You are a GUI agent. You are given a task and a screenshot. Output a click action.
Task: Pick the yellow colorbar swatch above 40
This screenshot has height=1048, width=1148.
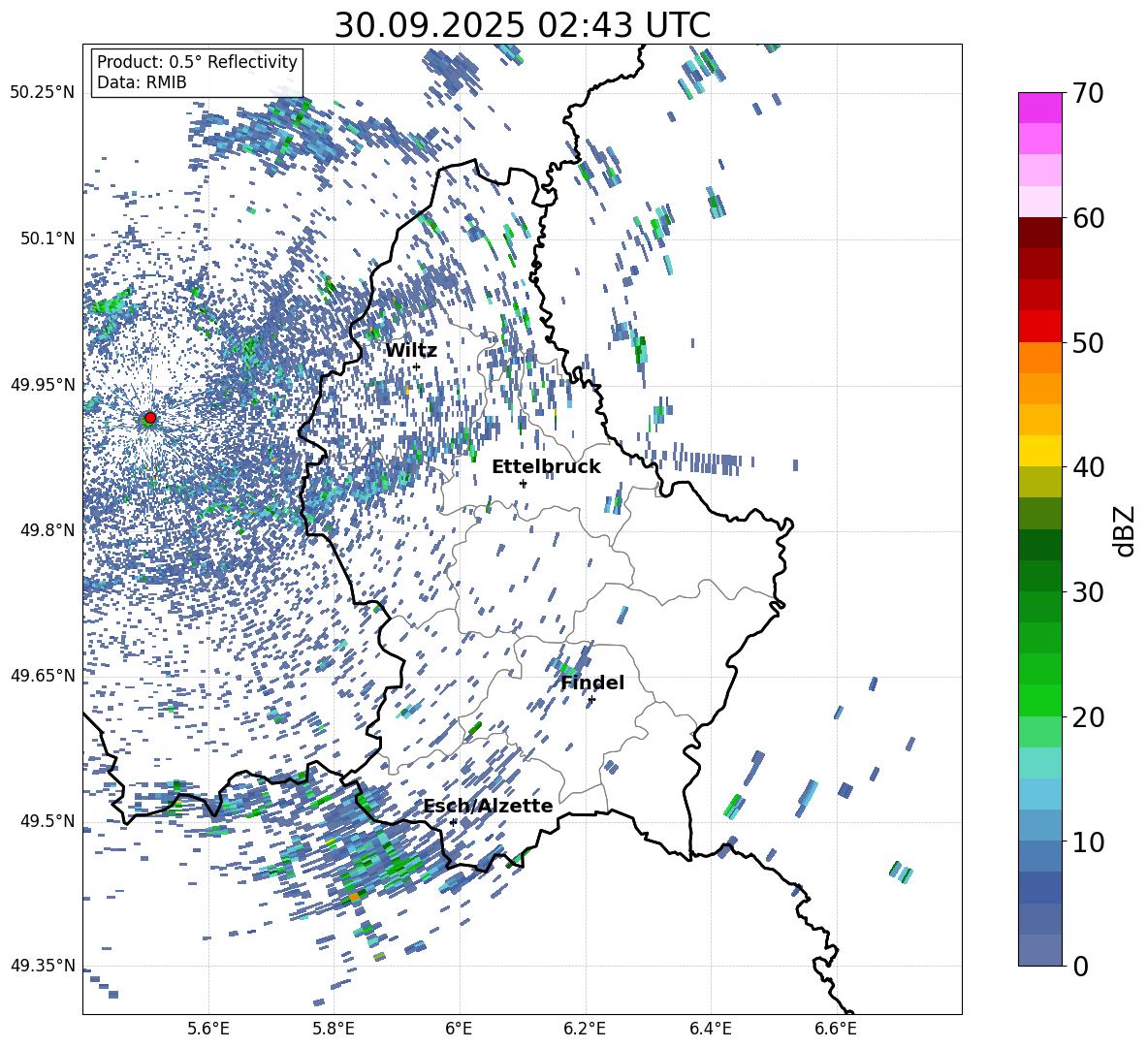[1040, 451]
